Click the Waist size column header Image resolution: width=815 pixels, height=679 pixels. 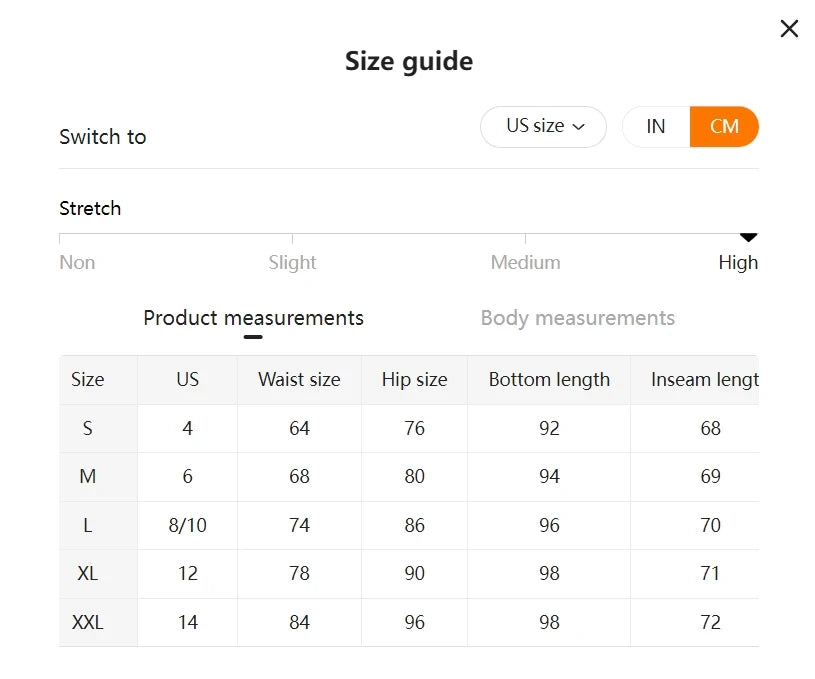[299, 380]
